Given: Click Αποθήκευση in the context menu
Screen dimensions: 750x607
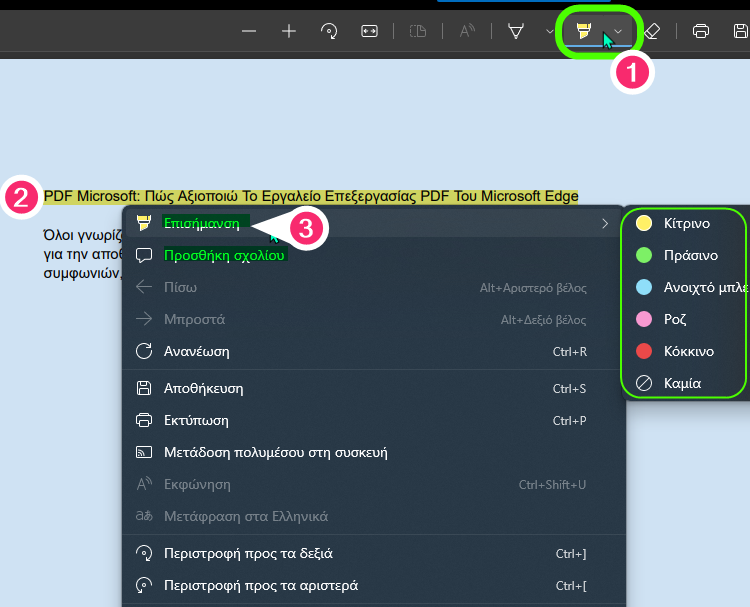Looking at the screenshot, I should (x=203, y=388).
